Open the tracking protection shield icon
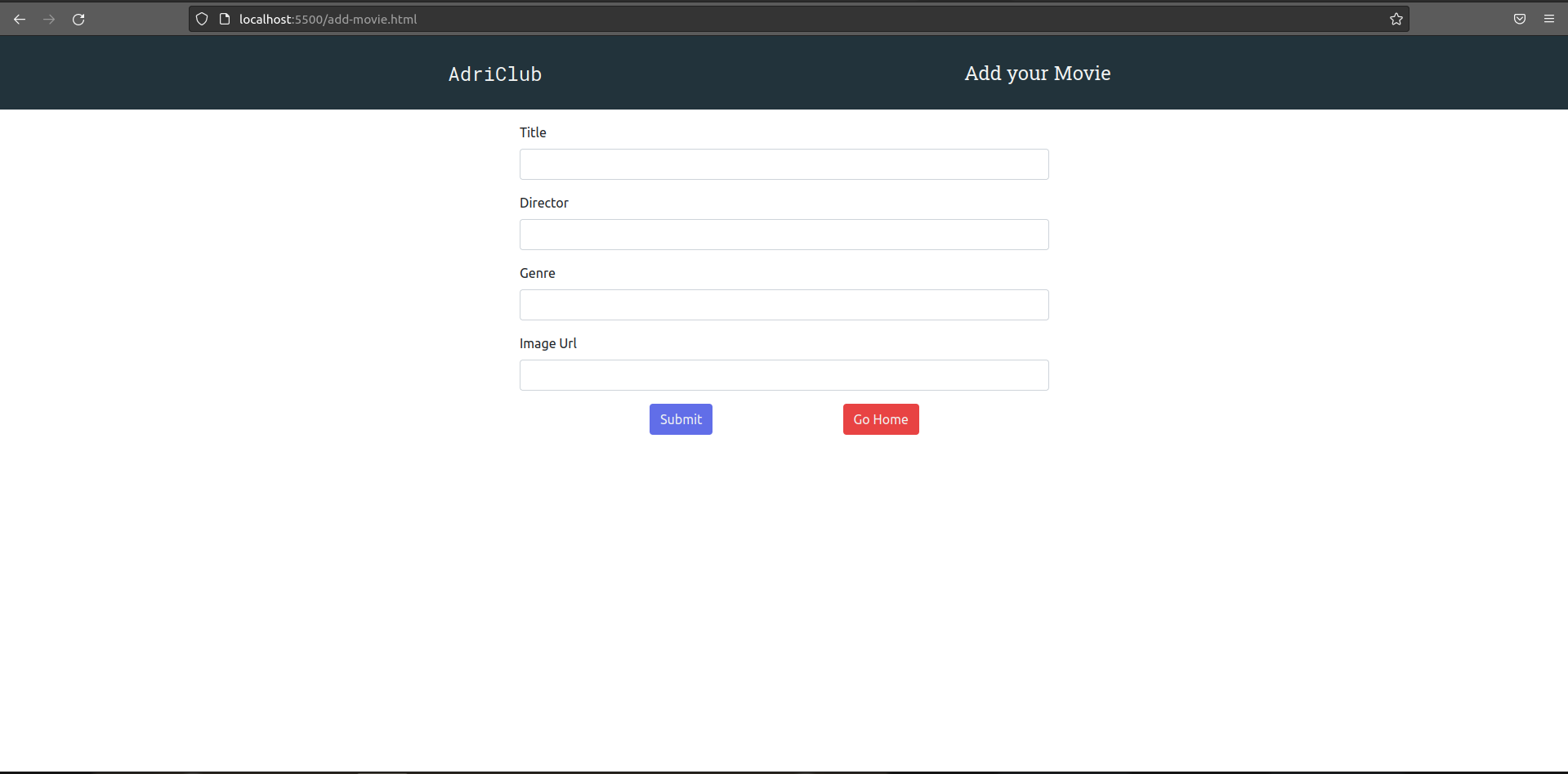This screenshot has width=1568, height=774. click(202, 19)
